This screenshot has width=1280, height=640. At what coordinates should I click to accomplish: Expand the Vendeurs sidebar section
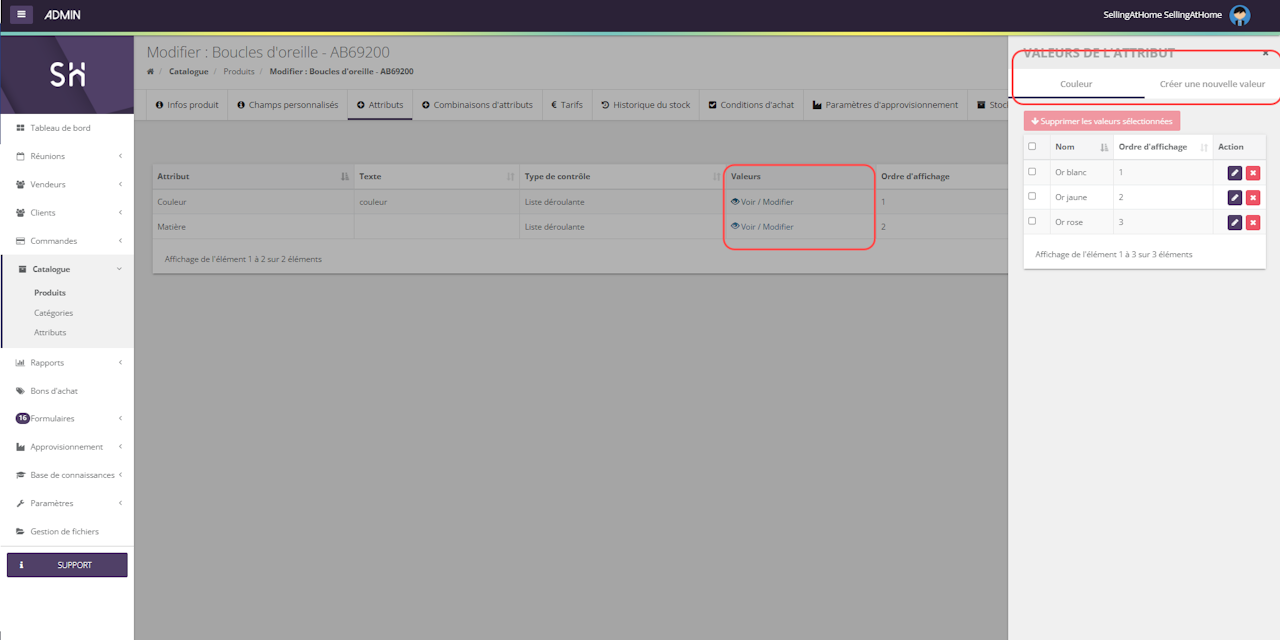coord(68,184)
